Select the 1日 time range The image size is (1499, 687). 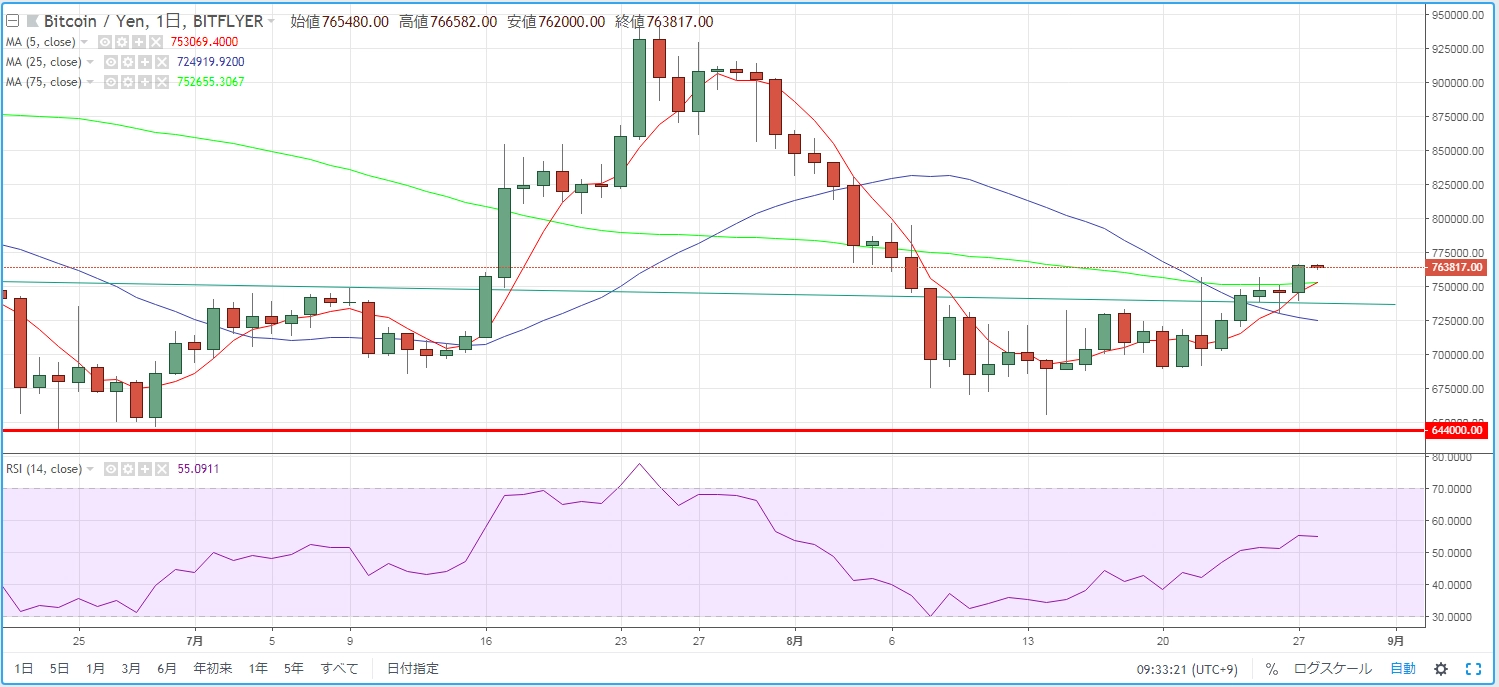(x=24, y=669)
